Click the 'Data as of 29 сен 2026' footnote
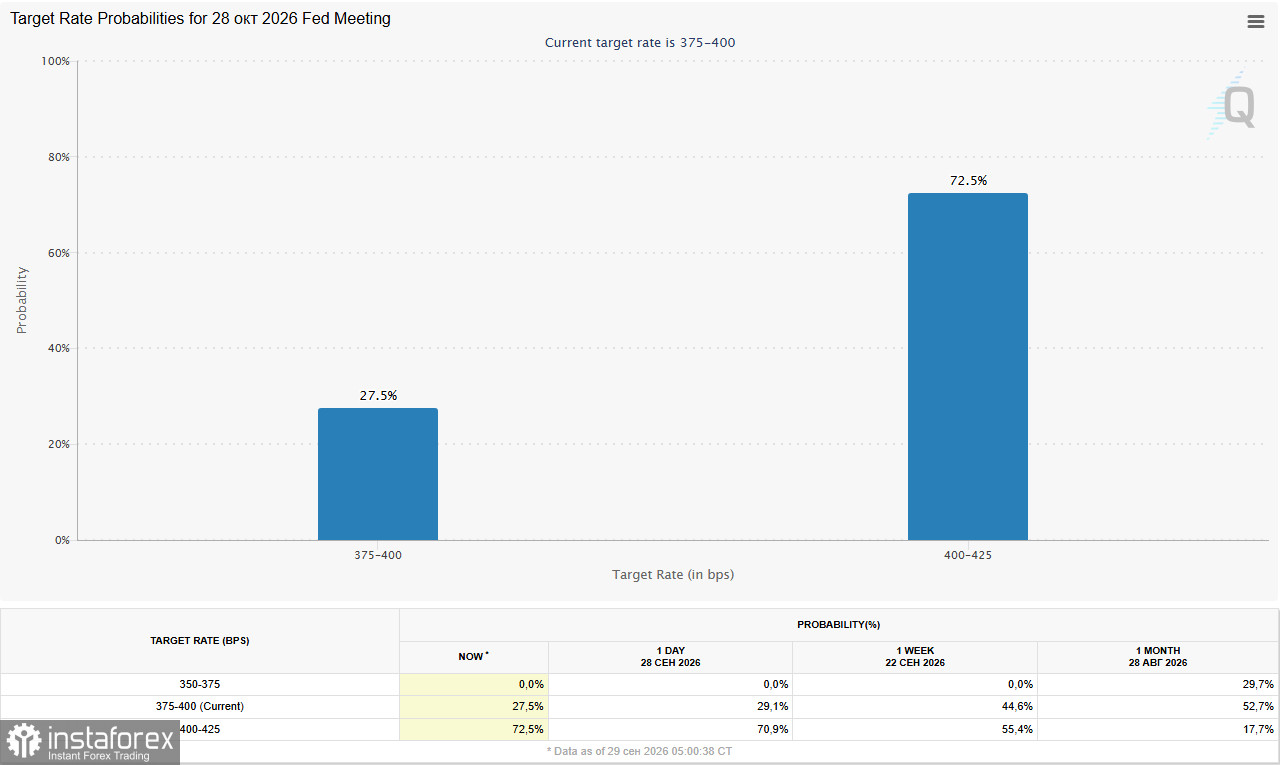Viewport: 1280px width, 765px height. [x=640, y=750]
